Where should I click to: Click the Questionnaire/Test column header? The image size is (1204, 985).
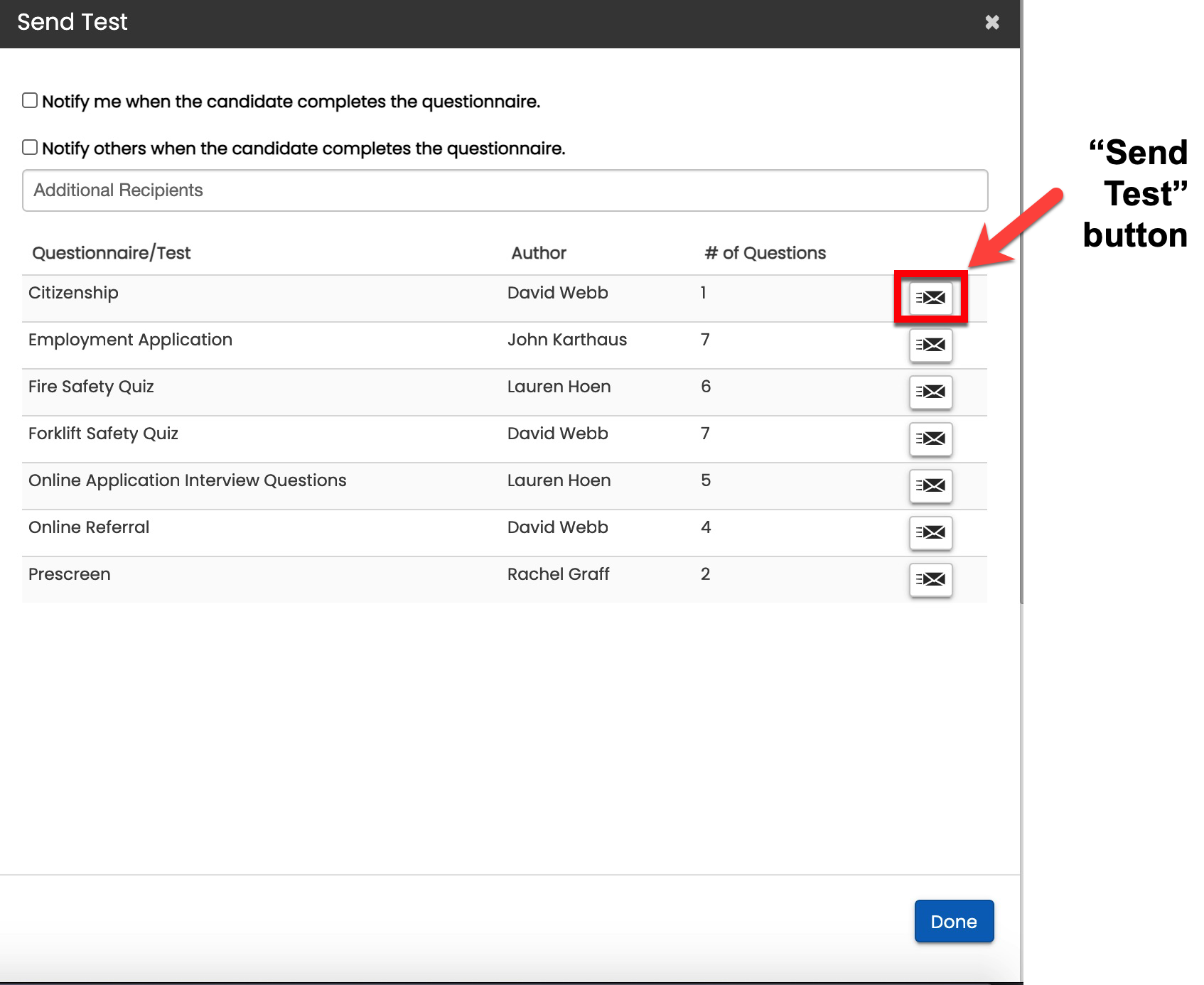[112, 253]
